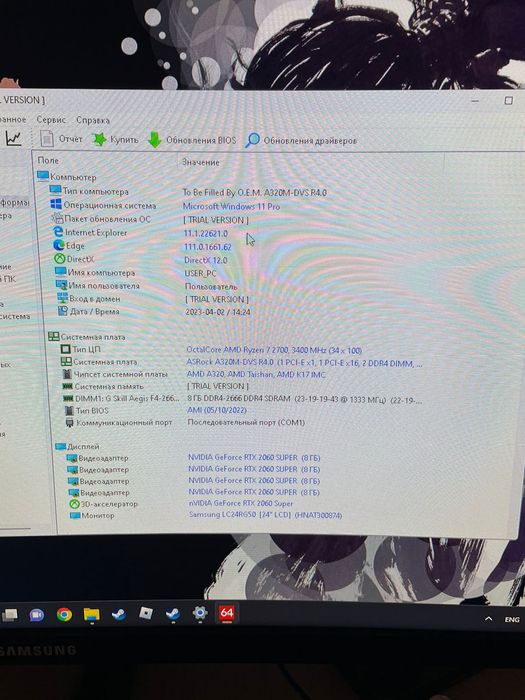Viewport: 525px width, 700px height.
Task: Click the Тип компьютера monitor icon
Action: [x=55, y=190]
